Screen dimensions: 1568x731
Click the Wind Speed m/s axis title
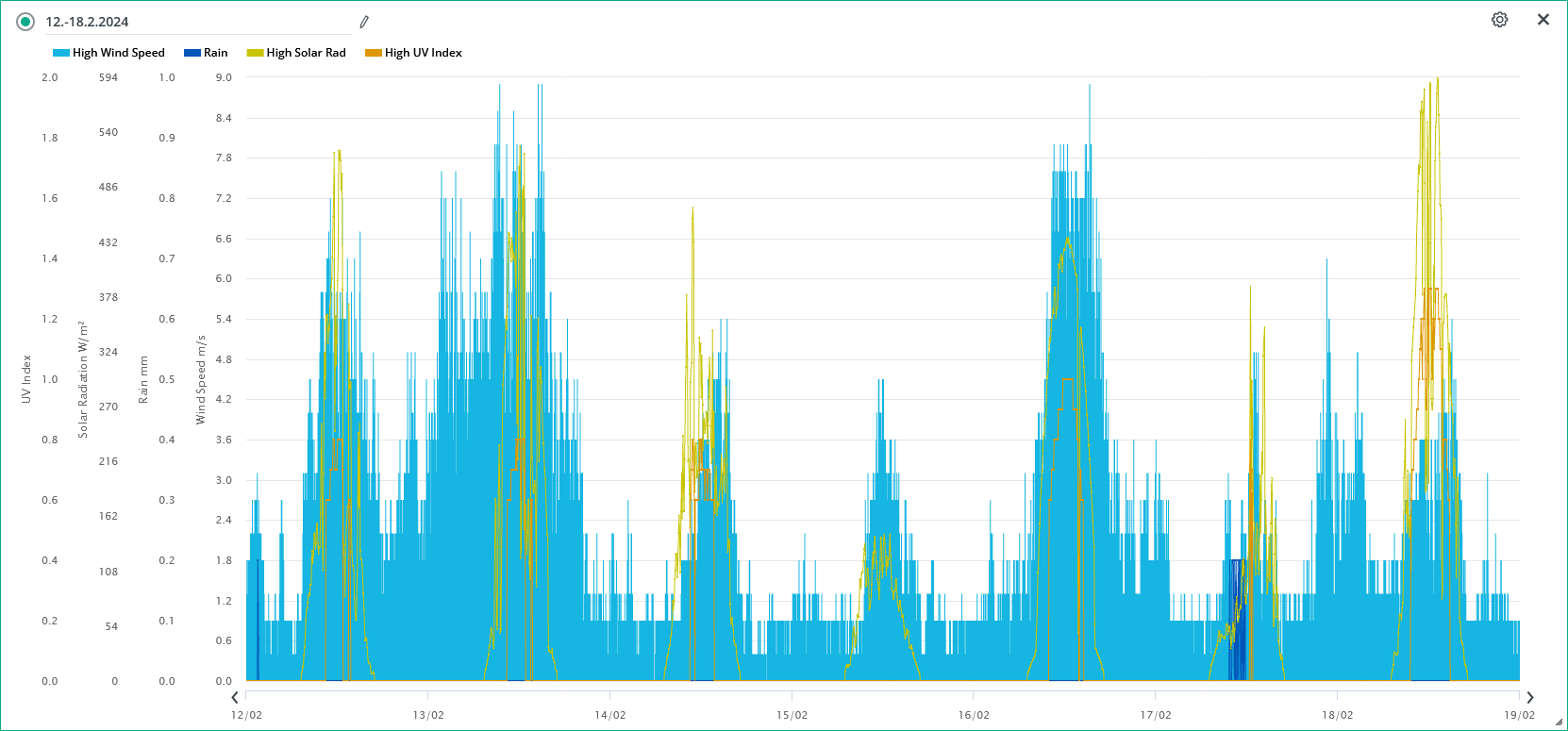point(200,379)
